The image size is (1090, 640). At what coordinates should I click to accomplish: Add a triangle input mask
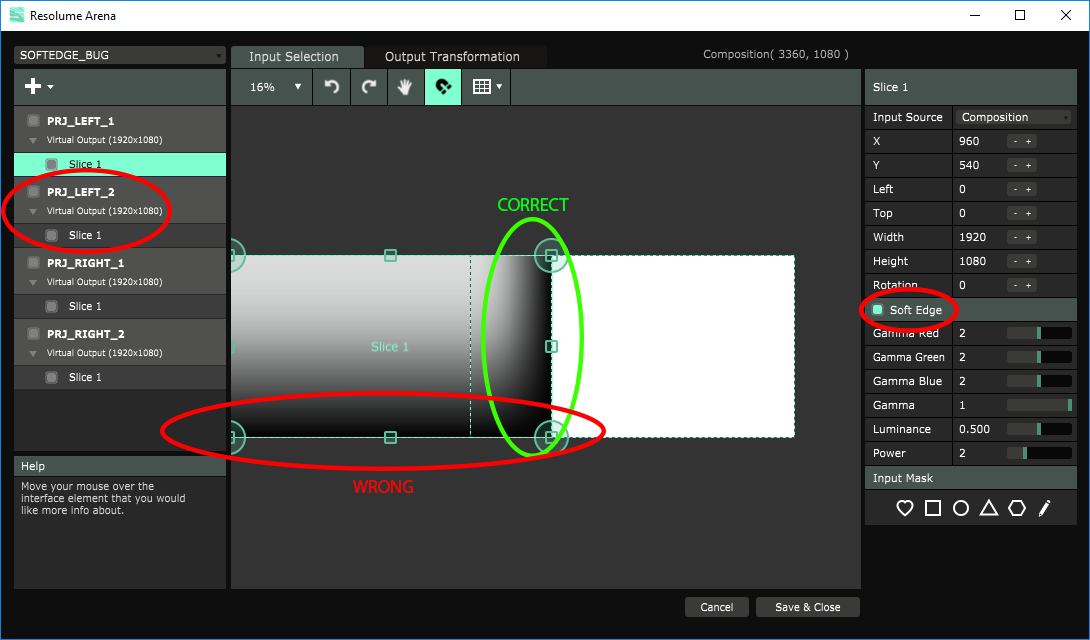(x=989, y=508)
